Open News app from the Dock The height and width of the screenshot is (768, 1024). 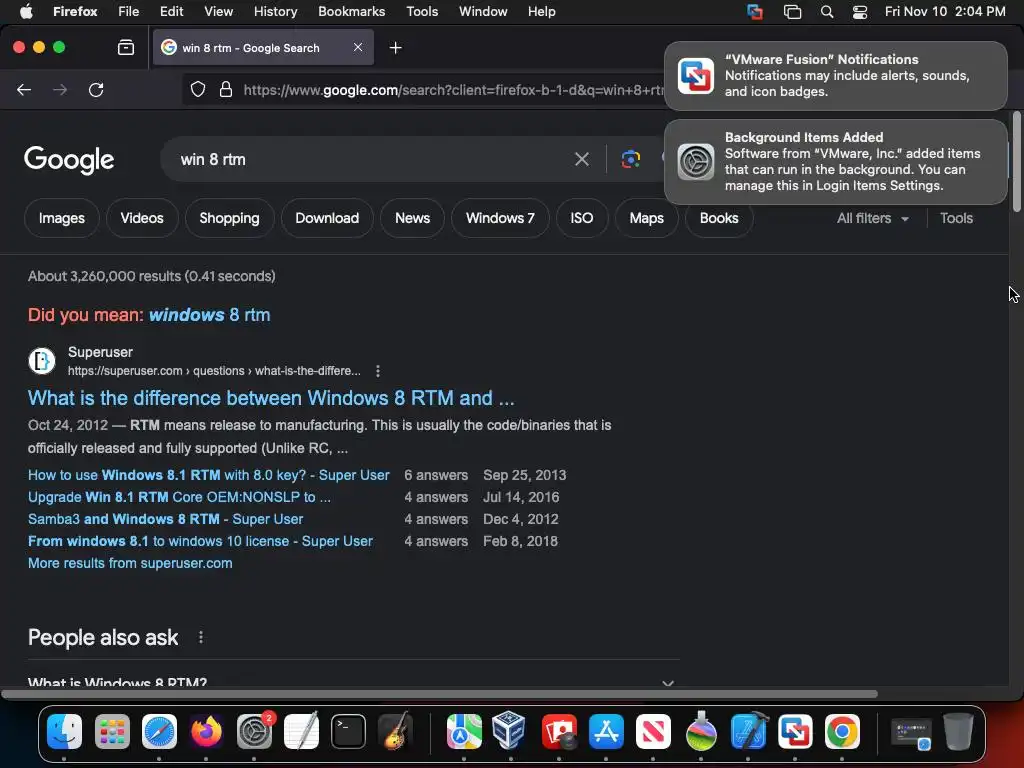click(653, 731)
